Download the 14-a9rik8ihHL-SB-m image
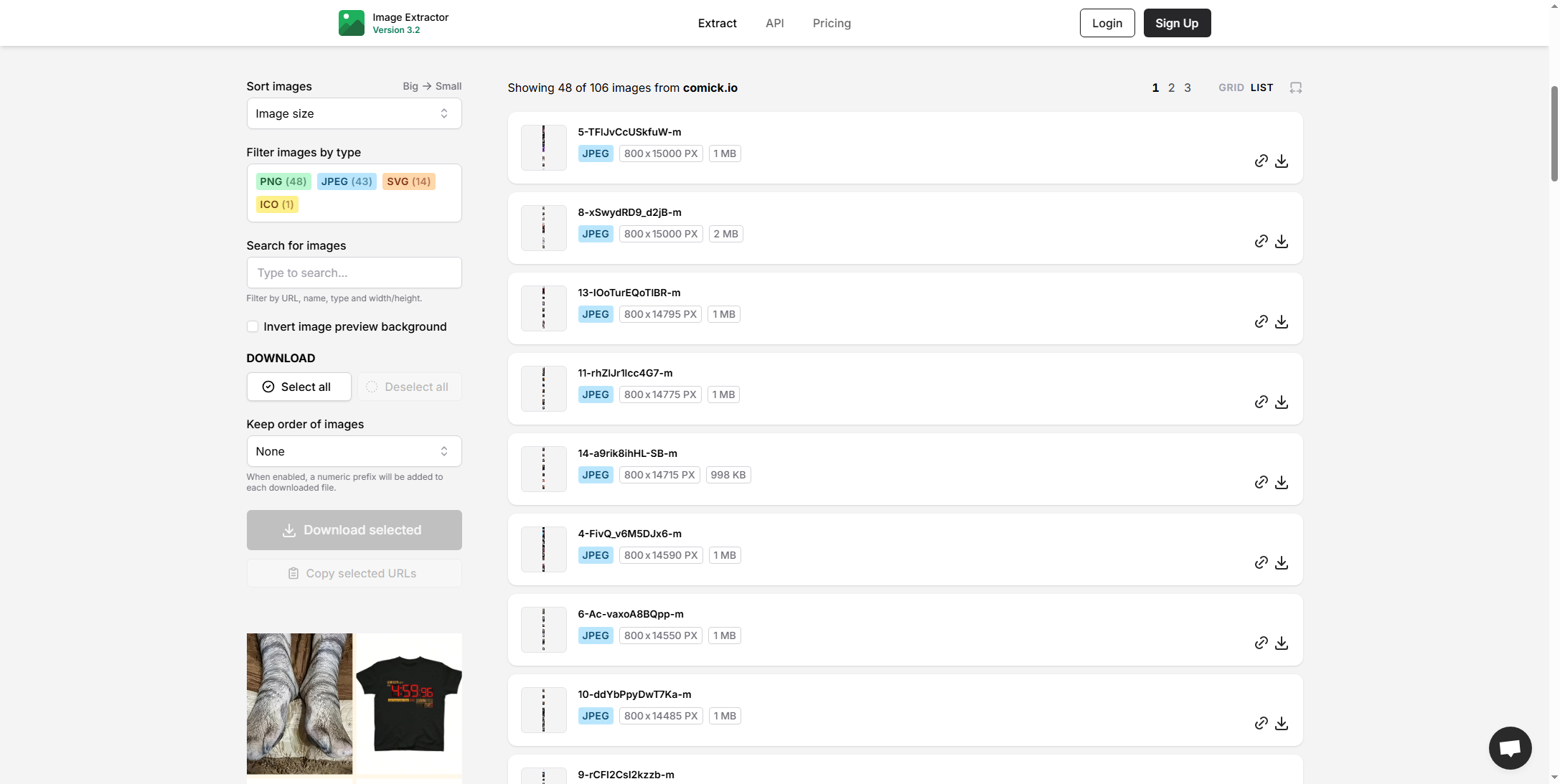1560x784 pixels. [1282, 482]
